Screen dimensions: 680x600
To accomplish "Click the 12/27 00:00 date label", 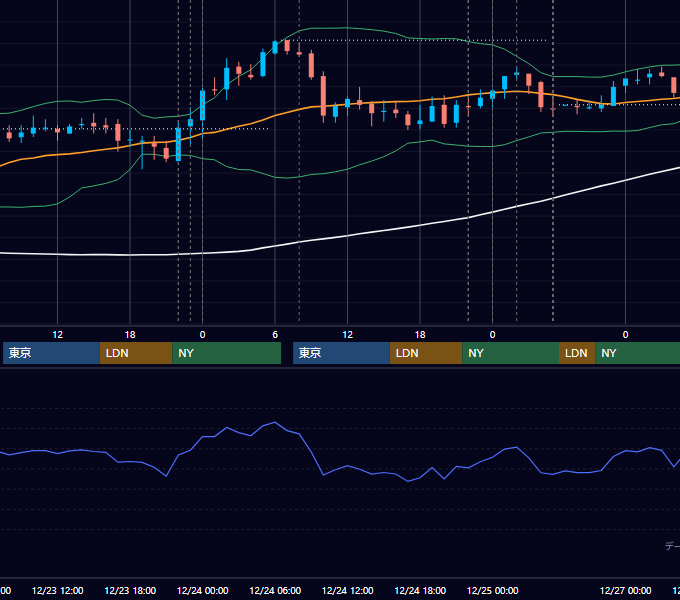I will 625,590.
